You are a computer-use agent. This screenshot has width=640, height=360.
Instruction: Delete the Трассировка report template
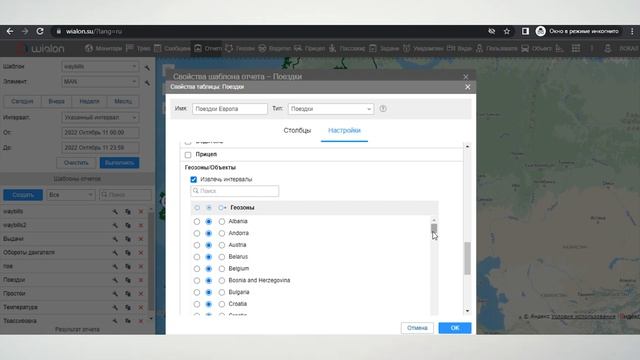point(141,321)
